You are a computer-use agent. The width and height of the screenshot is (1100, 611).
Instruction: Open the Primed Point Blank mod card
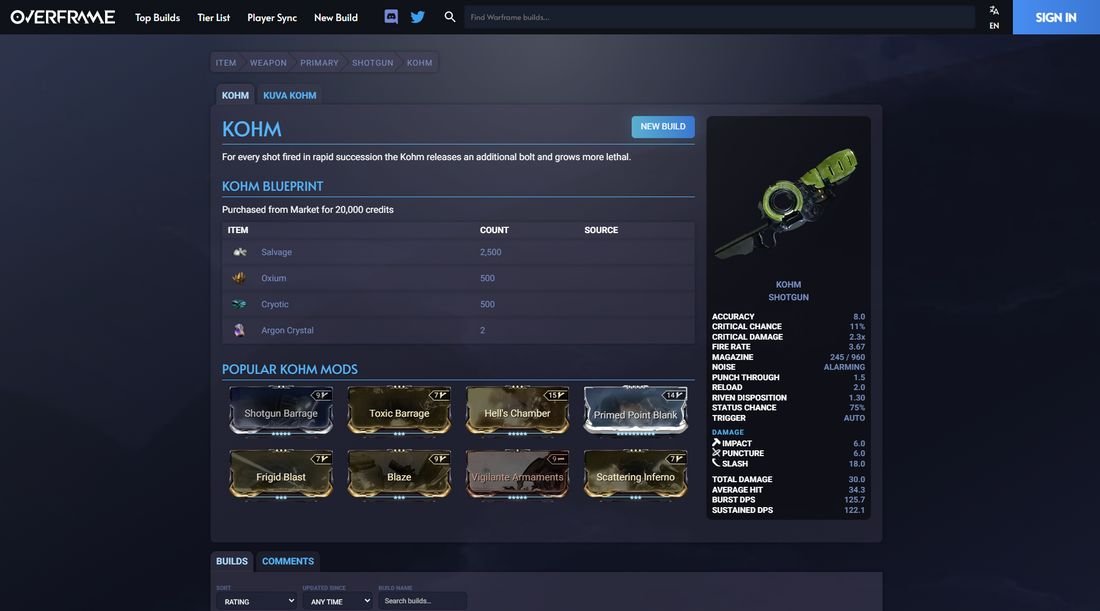tap(636, 410)
